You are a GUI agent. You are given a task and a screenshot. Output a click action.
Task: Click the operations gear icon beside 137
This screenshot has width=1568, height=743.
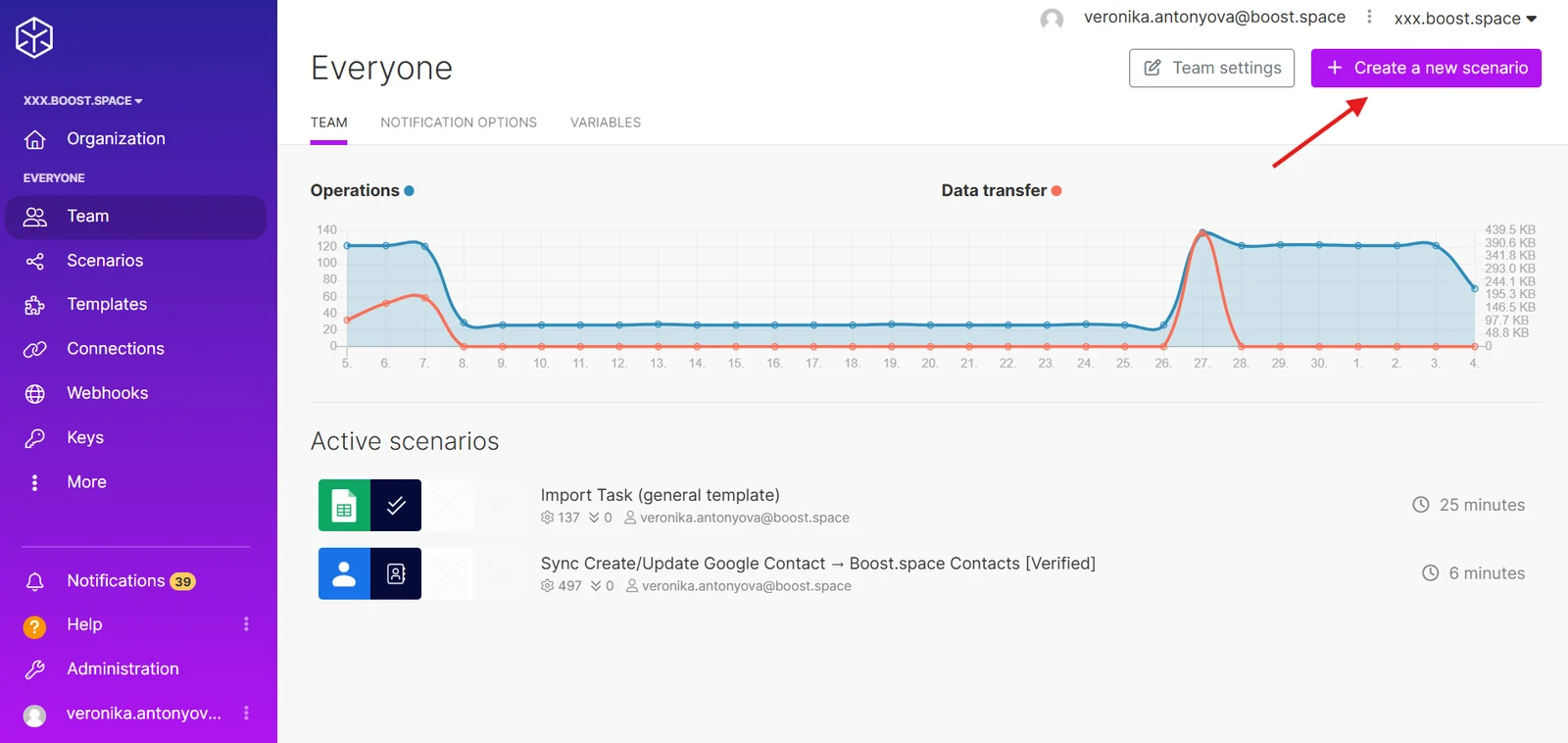click(547, 518)
